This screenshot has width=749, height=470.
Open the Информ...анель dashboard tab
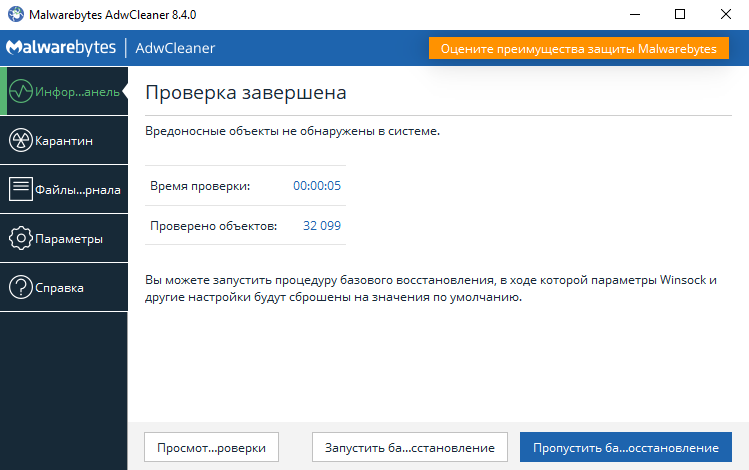[64, 91]
